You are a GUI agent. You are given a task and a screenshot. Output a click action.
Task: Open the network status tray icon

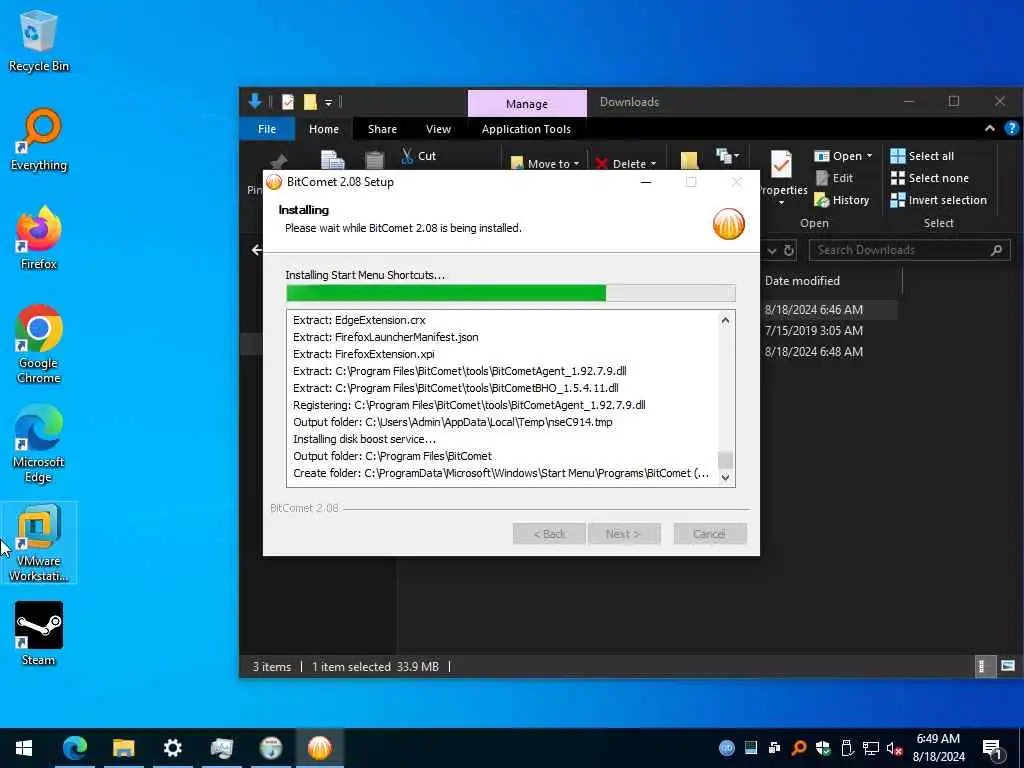coord(871,748)
